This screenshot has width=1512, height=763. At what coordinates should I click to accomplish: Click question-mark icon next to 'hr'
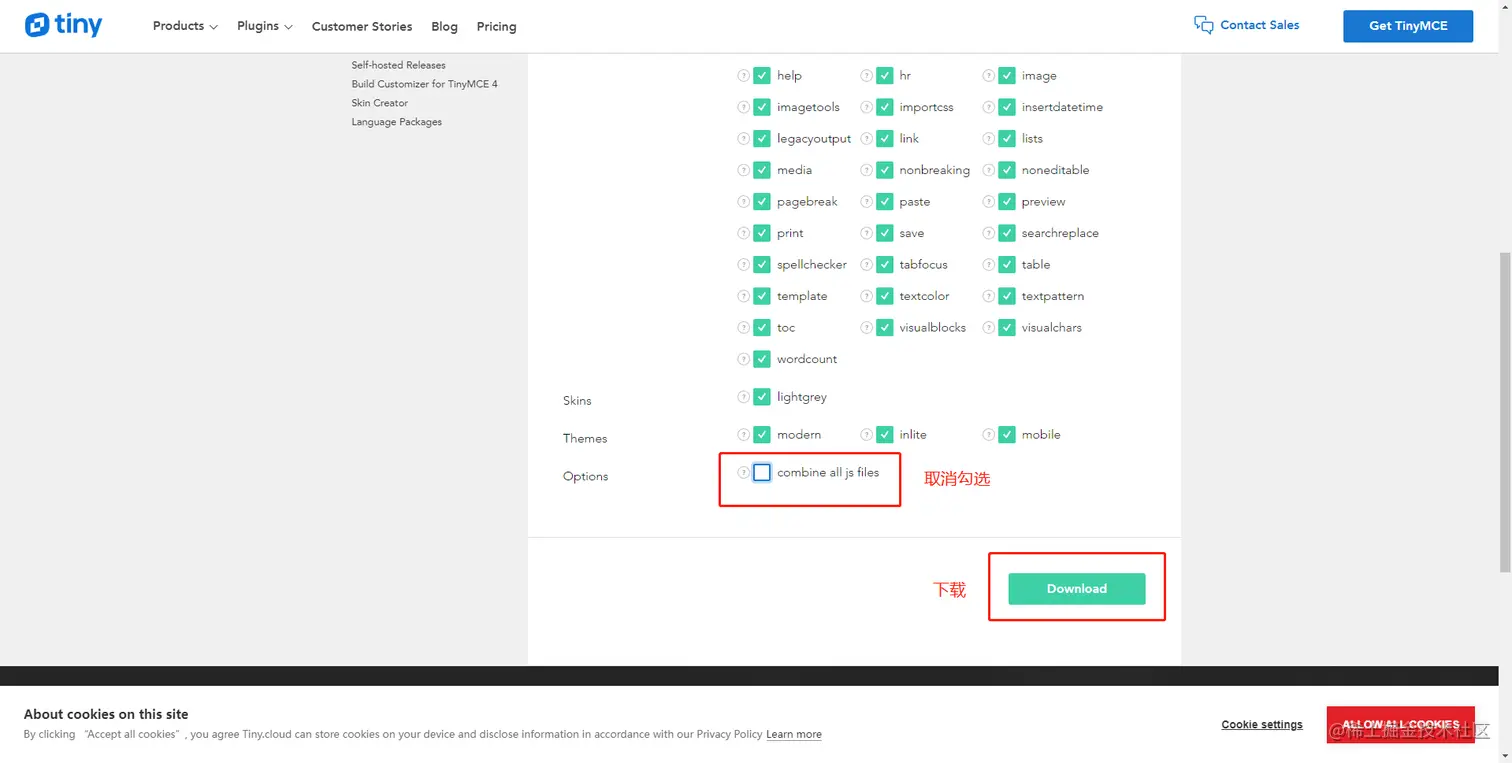[866, 75]
